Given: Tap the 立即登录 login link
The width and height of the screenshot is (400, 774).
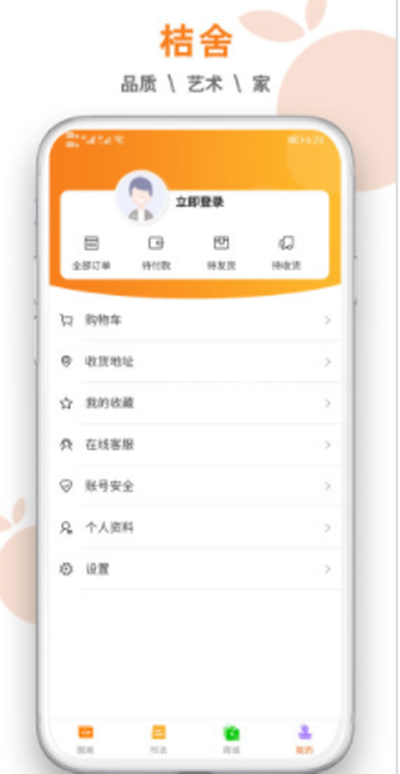Looking at the screenshot, I should (200, 202).
